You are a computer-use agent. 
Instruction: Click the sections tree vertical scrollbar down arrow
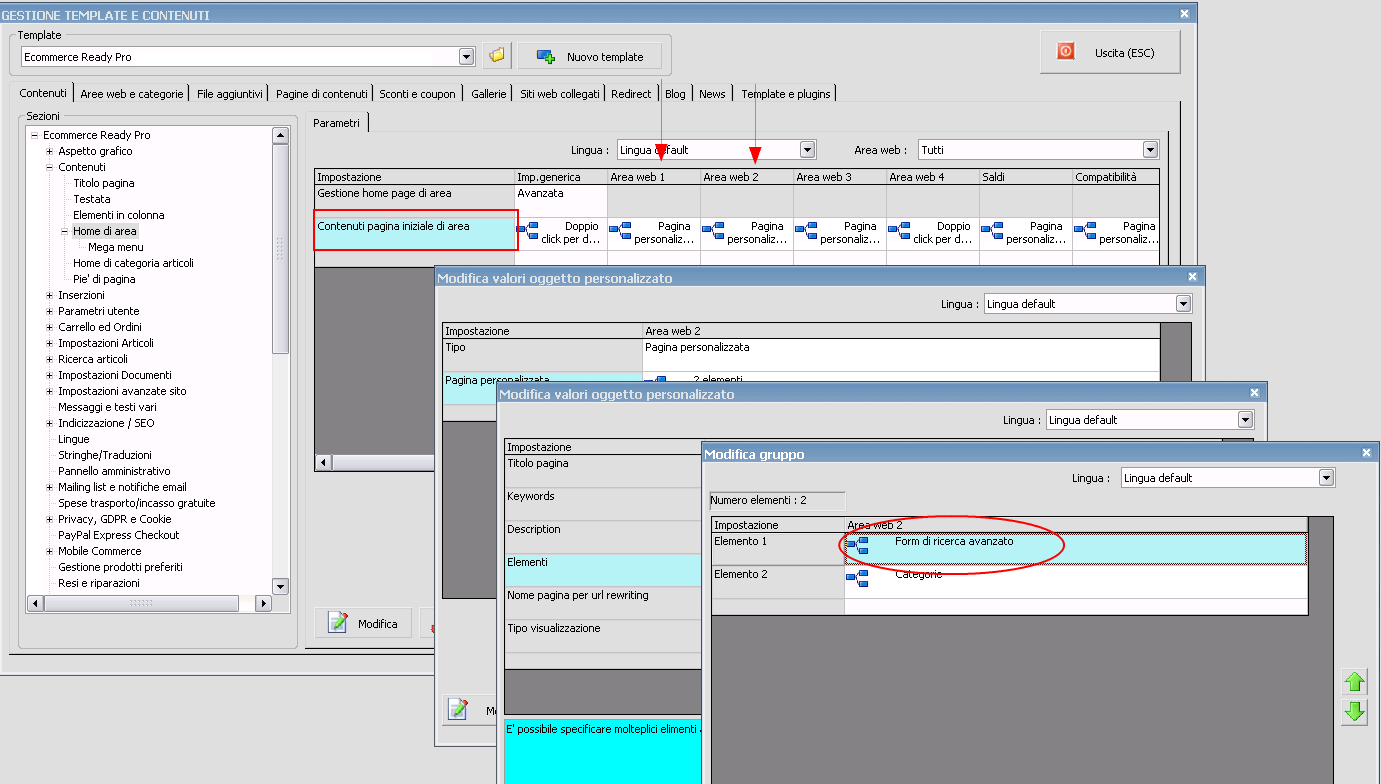tap(280, 586)
